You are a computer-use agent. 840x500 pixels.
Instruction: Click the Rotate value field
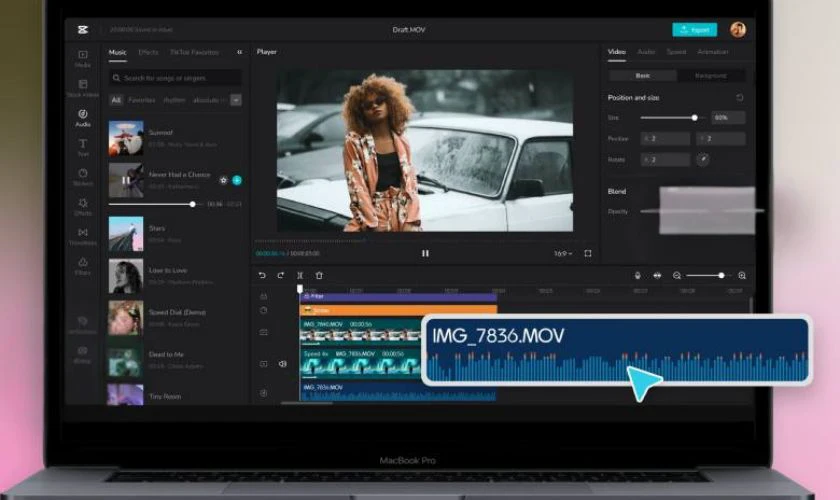click(x=665, y=160)
